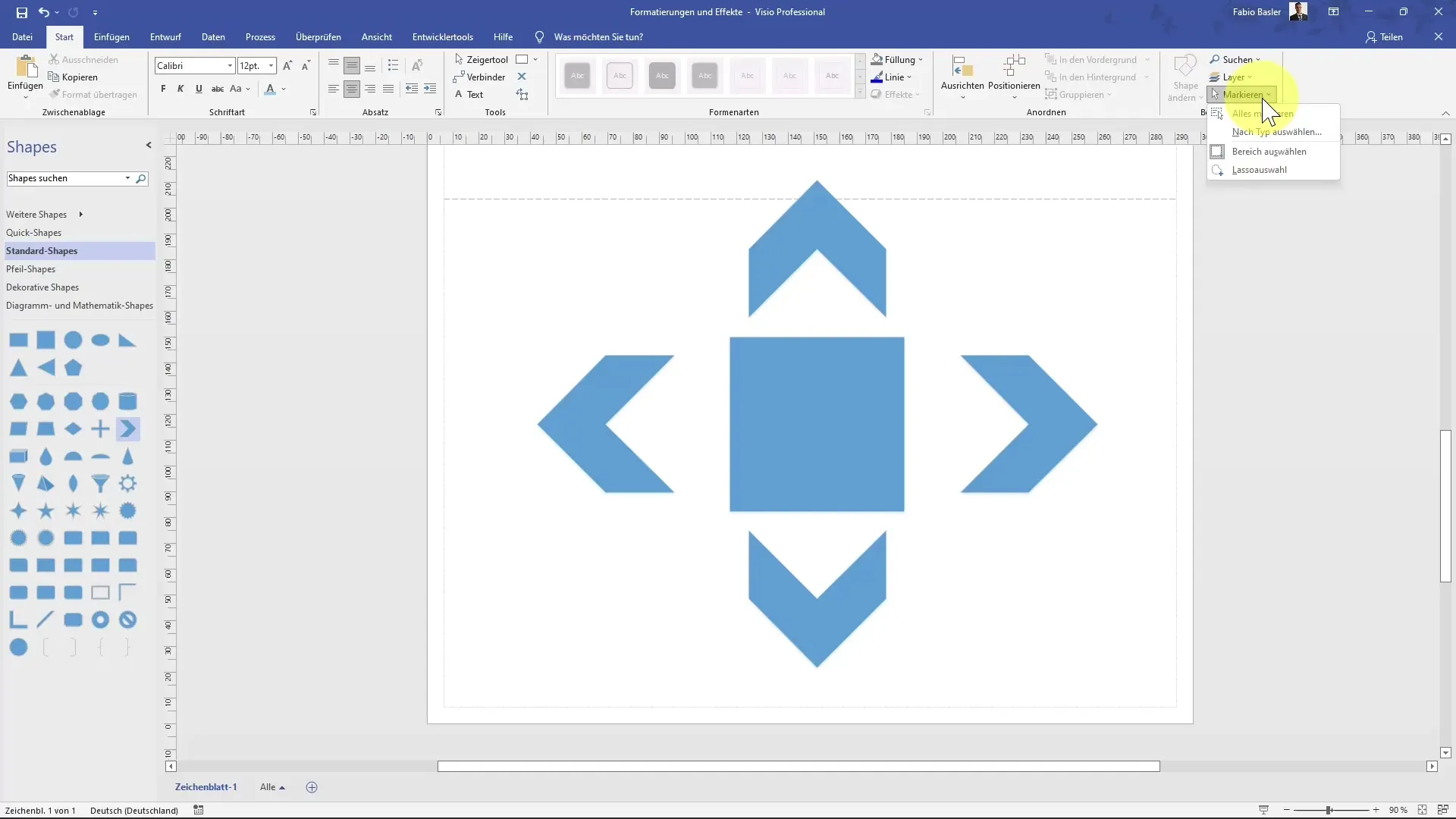This screenshot has width=1456, height=819.
Task: Open Positionieren menu
Action: coord(1014,77)
